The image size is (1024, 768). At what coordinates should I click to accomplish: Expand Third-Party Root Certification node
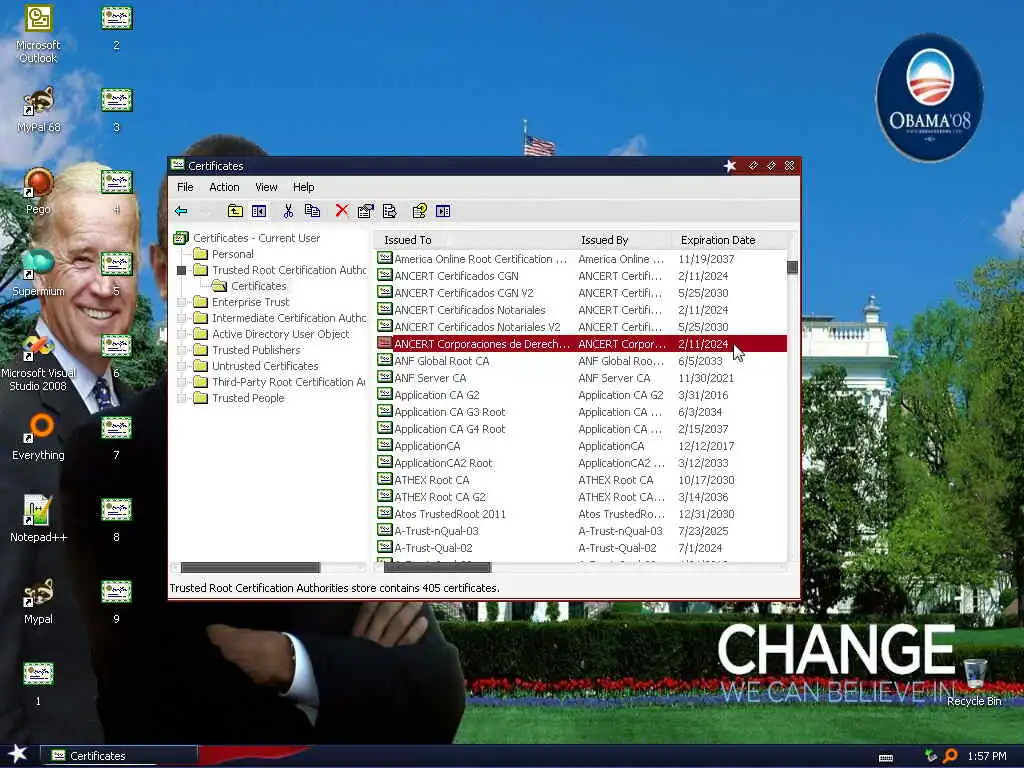(182, 382)
